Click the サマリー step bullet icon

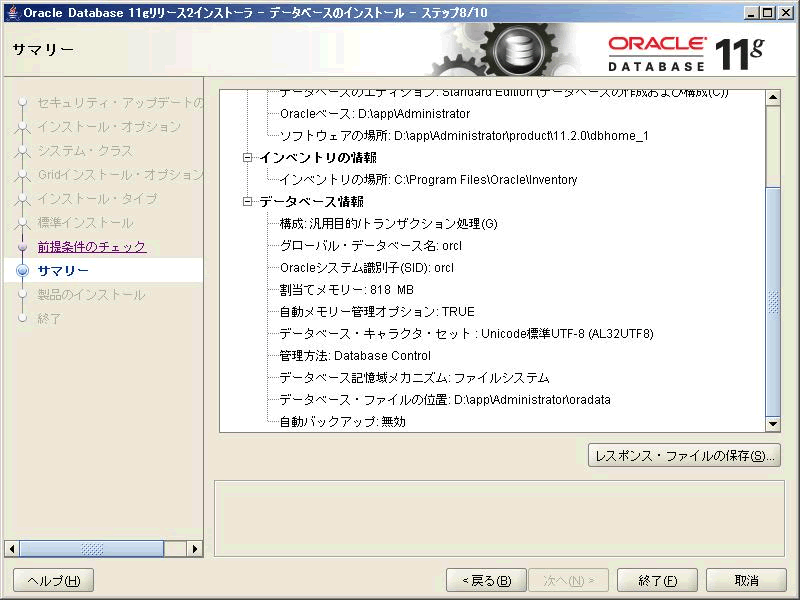(22, 271)
